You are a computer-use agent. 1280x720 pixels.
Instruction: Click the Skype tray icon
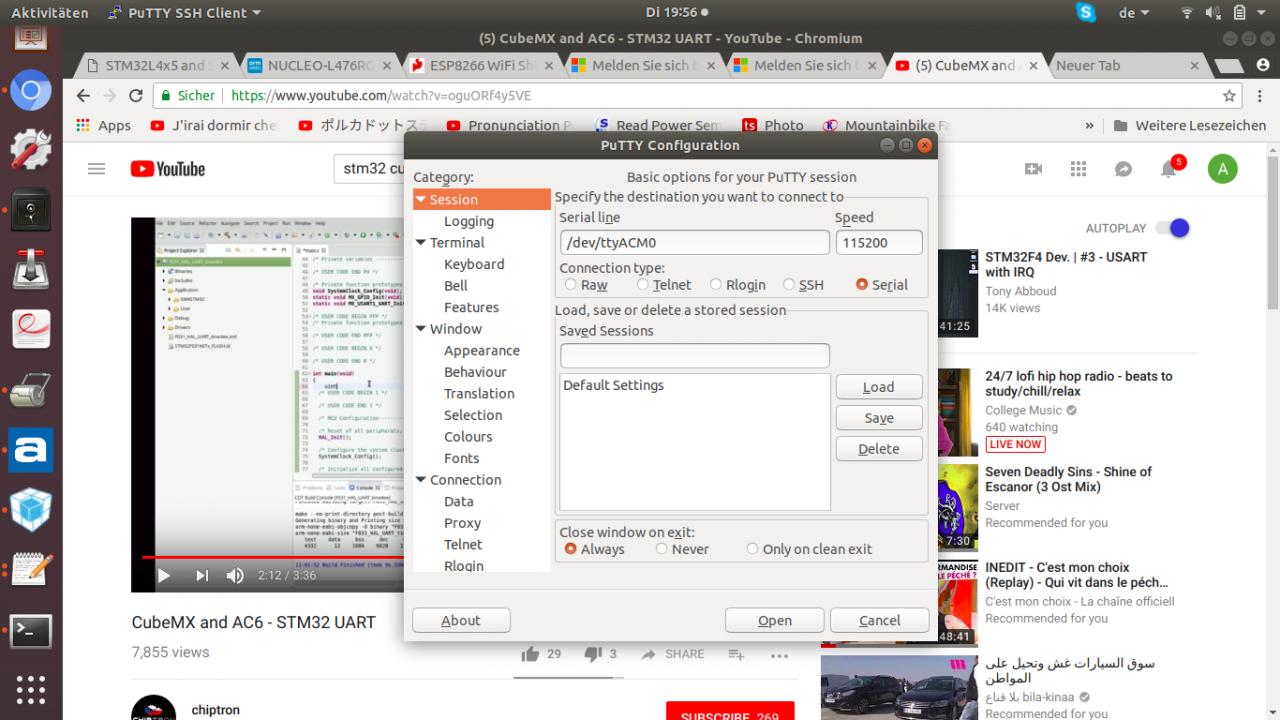coord(1087,13)
